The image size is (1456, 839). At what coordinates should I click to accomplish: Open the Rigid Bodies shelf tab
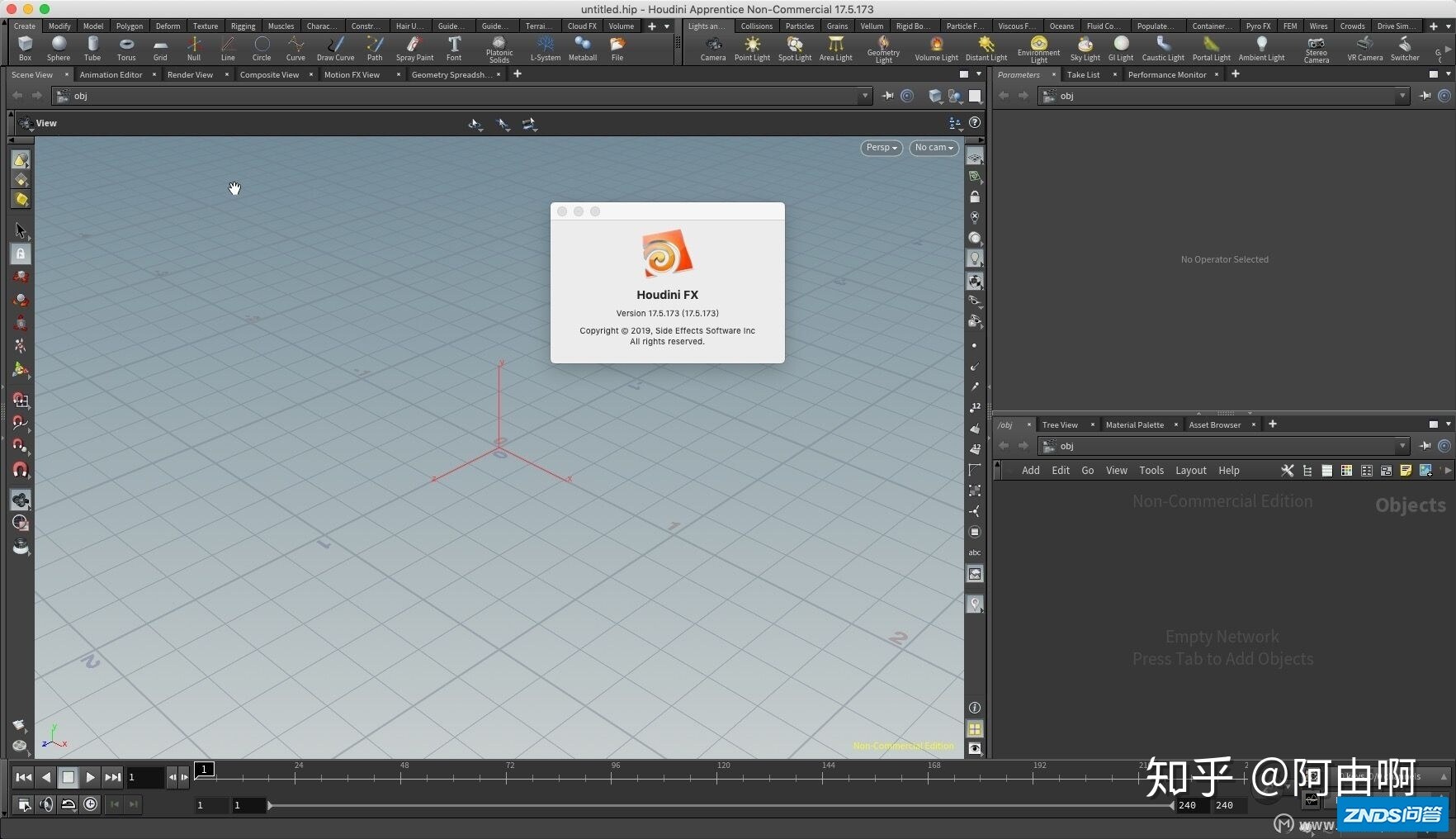[x=912, y=26]
